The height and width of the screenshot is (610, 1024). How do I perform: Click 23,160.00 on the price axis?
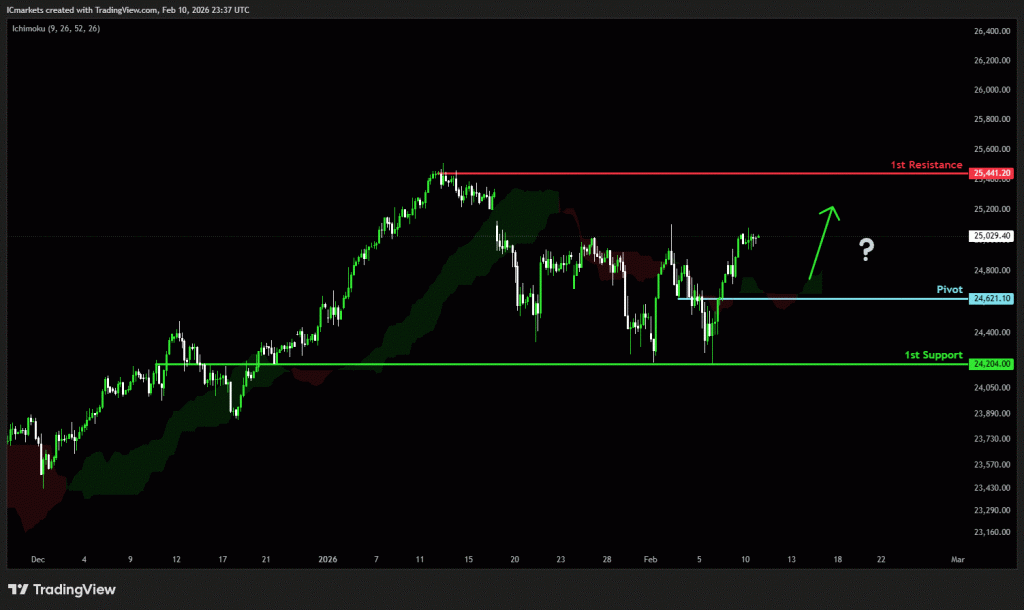[991, 532]
